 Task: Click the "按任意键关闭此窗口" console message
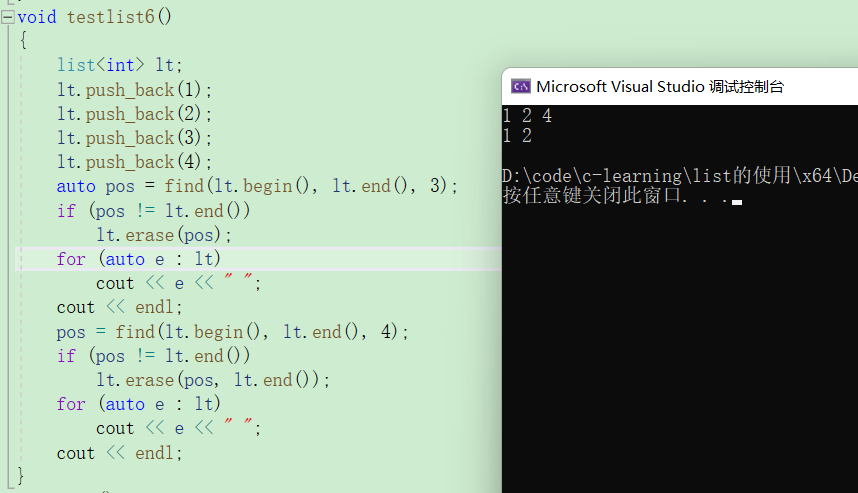click(x=617, y=195)
